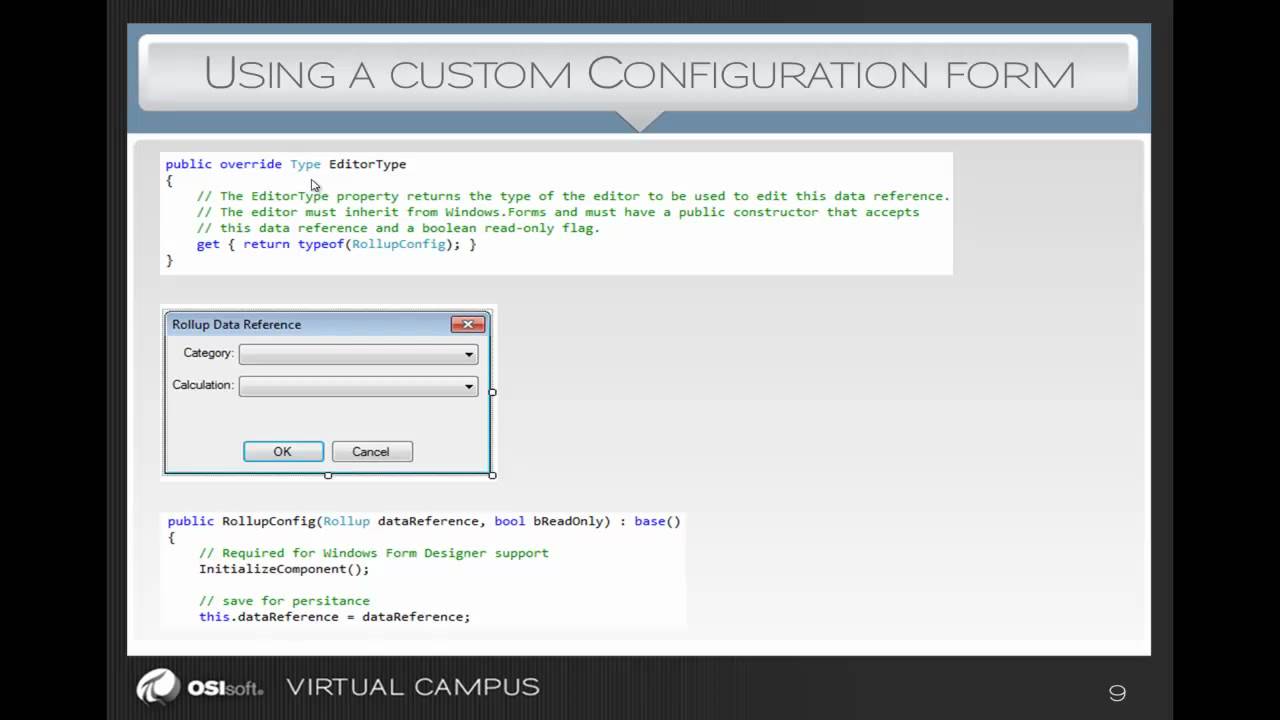Click the 'public RollupConfig(Rollup dataReference' constructor line
Image resolution: width=1280 pixels, height=720 pixels.
(x=424, y=521)
